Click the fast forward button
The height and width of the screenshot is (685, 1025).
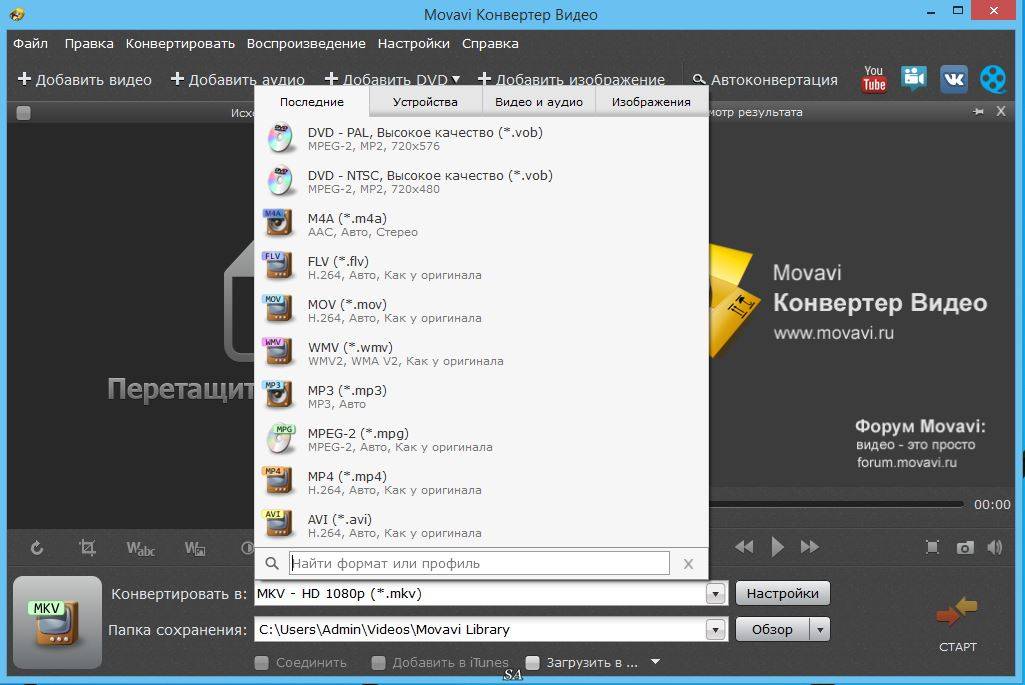click(809, 547)
